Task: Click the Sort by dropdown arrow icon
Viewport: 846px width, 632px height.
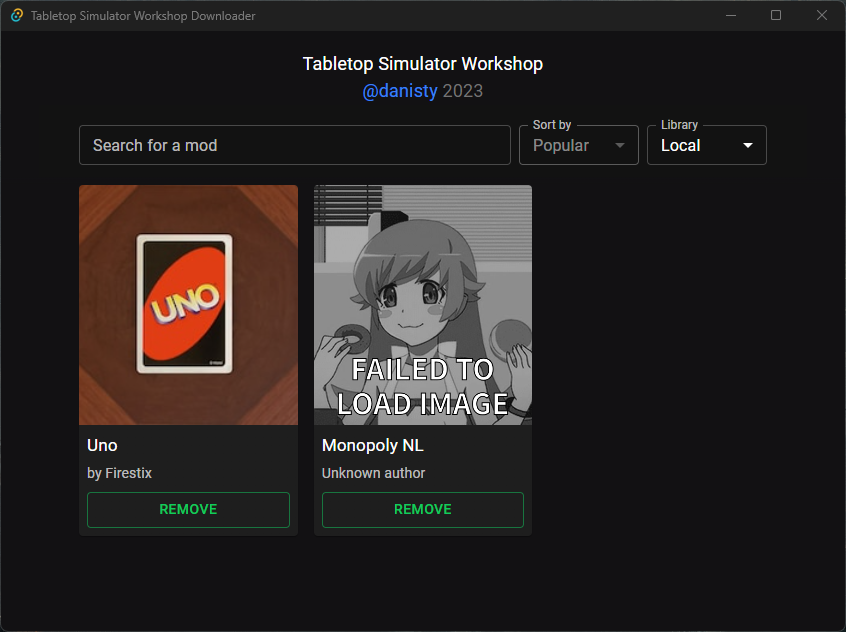Action: [x=619, y=145]
